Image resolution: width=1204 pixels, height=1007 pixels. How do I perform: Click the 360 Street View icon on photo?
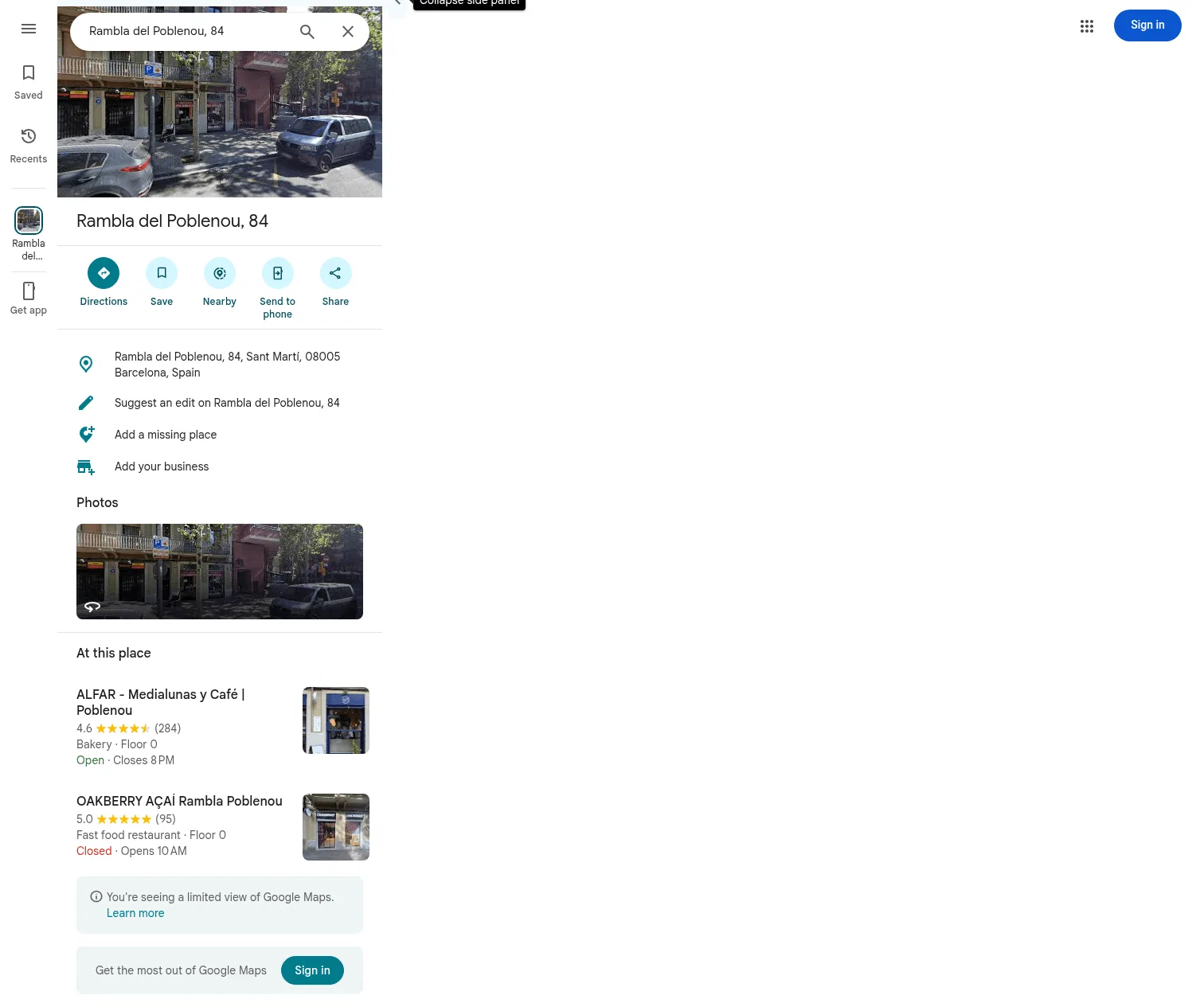[x=92, y=607]
